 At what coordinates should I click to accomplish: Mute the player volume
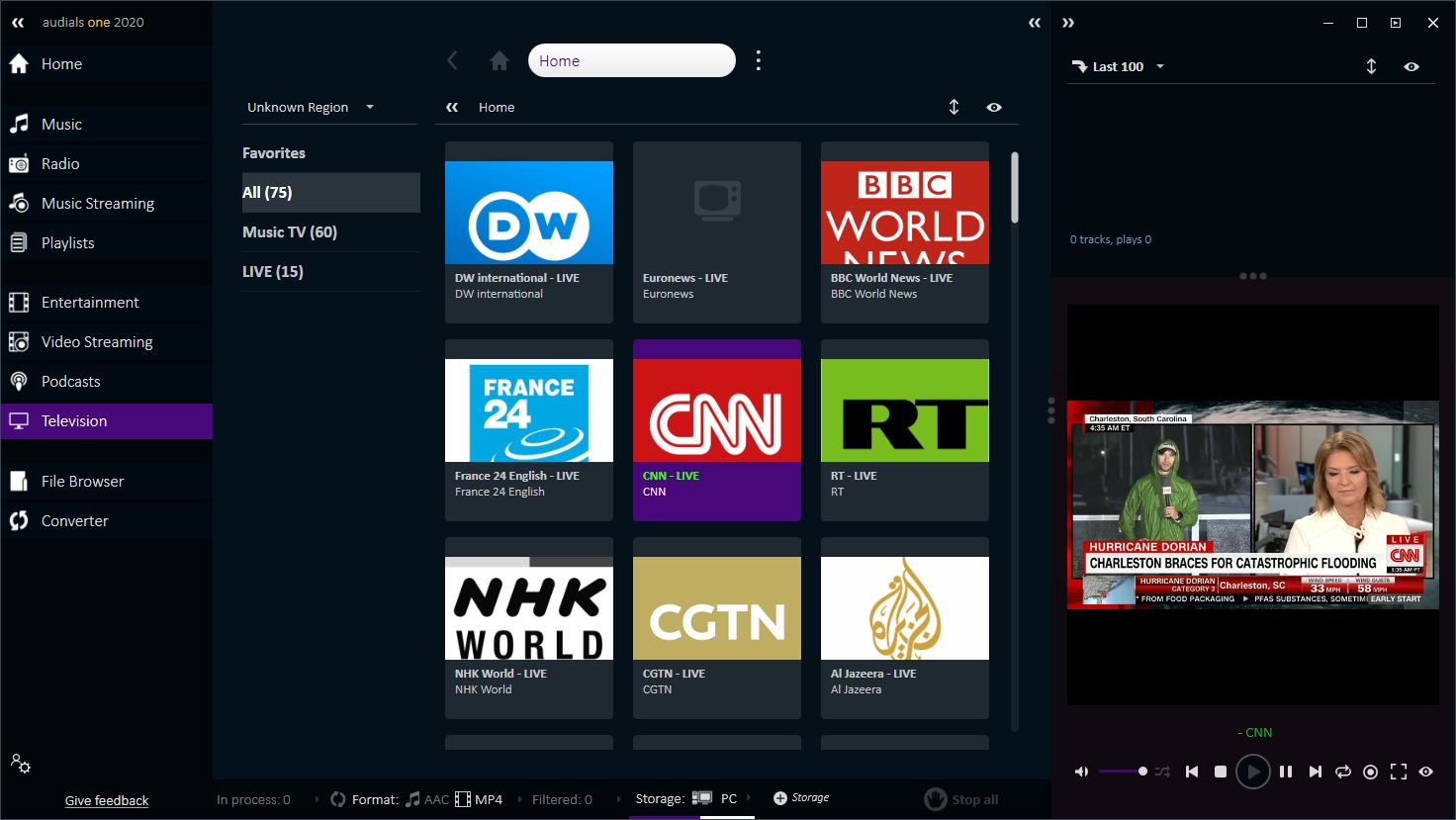(x=1081, y=772)
